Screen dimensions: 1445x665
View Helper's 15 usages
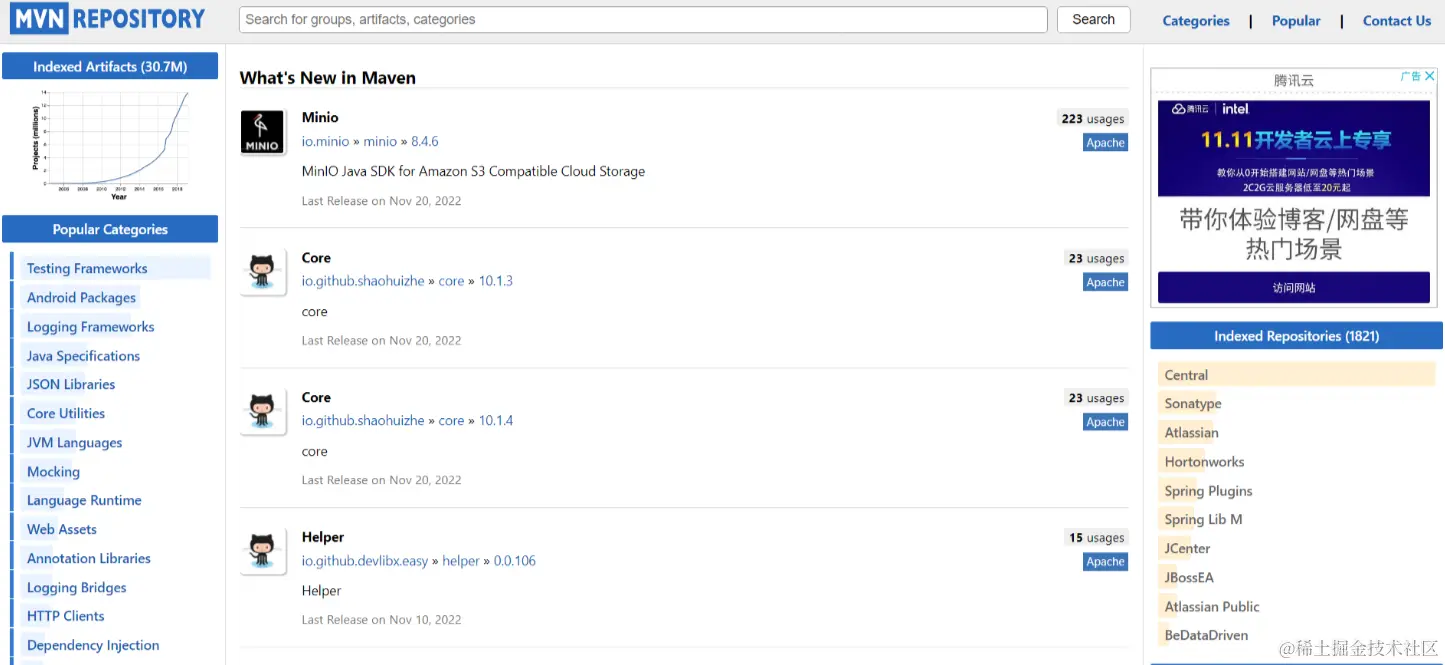coord(1097,538)
